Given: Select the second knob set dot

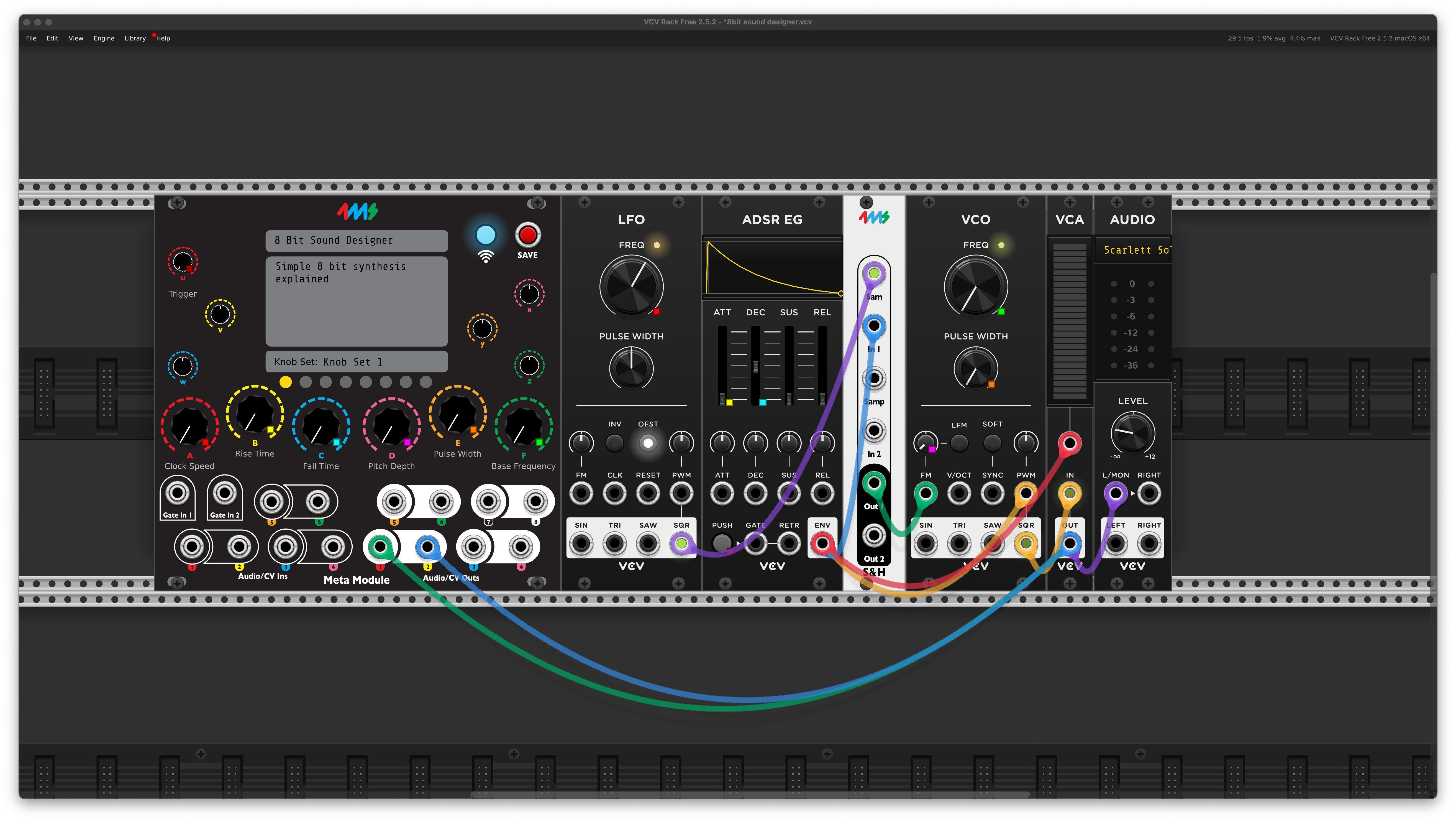Looking at the screenshot, I should point(306,382).
